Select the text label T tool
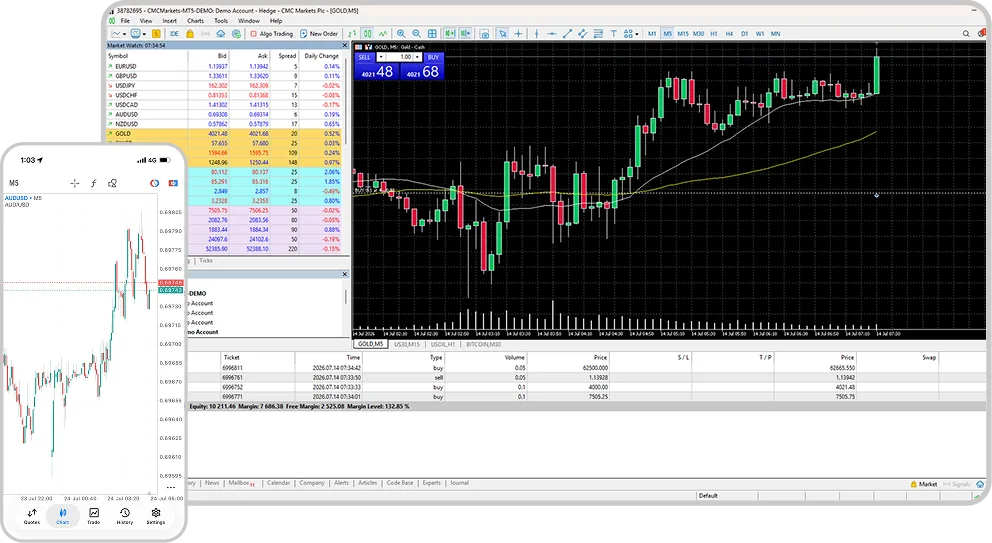 pyautogui.click(x=614, y=34)
